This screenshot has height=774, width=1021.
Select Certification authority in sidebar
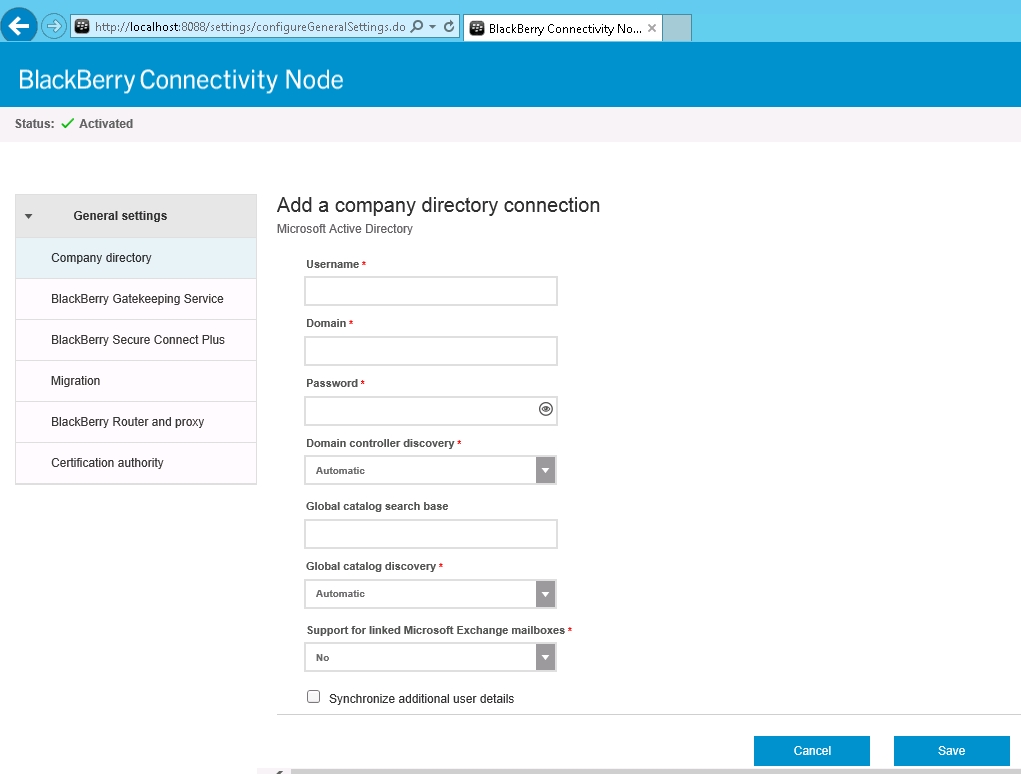click(107, 463)
